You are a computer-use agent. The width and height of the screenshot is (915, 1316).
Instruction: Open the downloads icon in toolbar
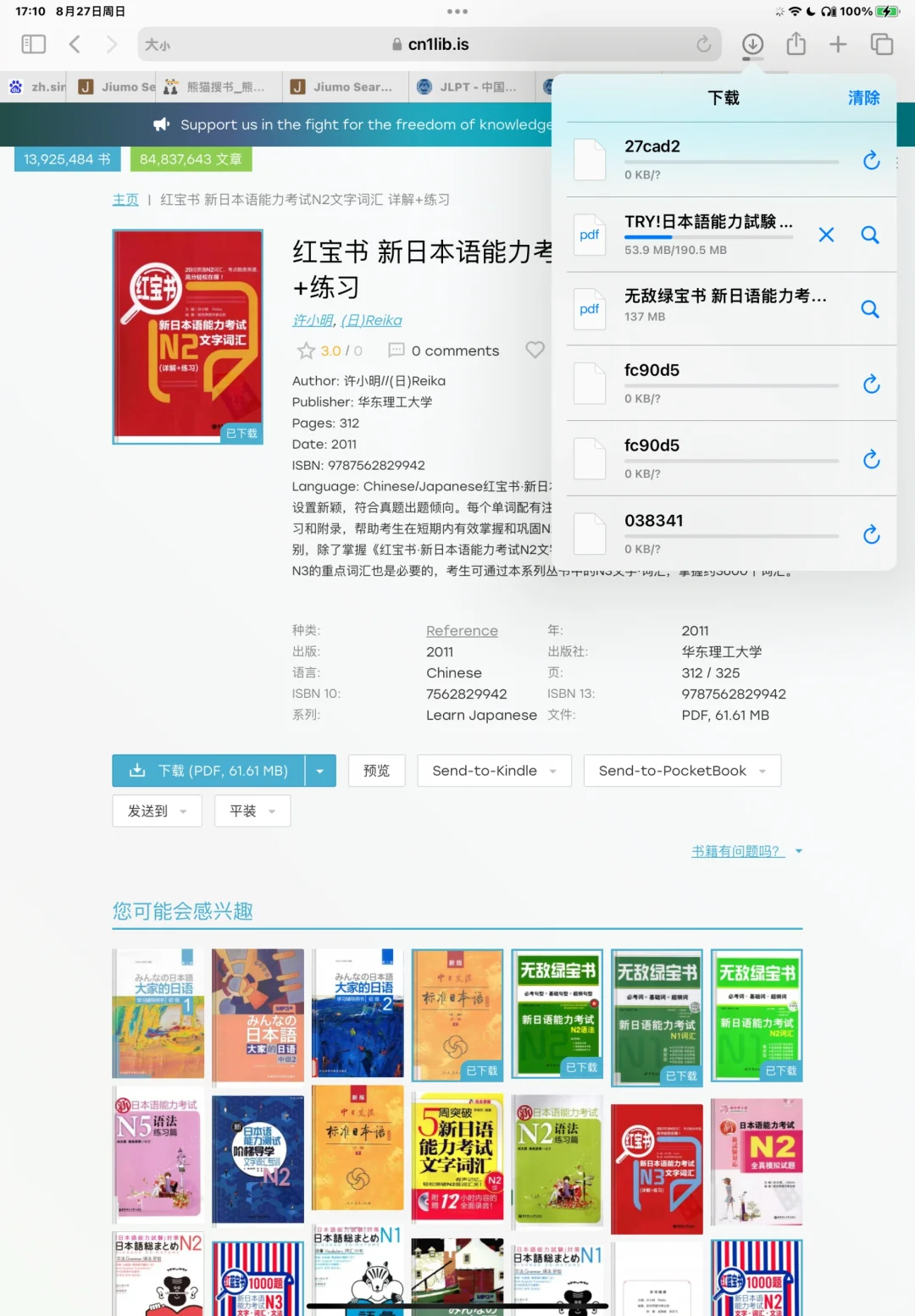click(x=752, y=44)
